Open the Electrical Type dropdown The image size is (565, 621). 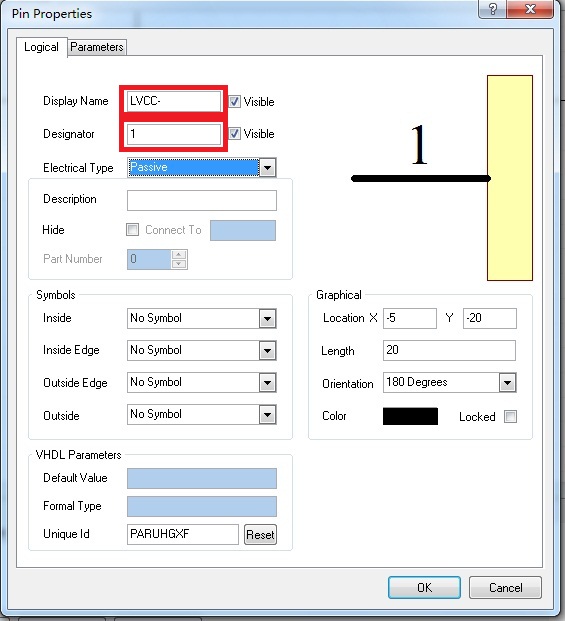(268, 168)
